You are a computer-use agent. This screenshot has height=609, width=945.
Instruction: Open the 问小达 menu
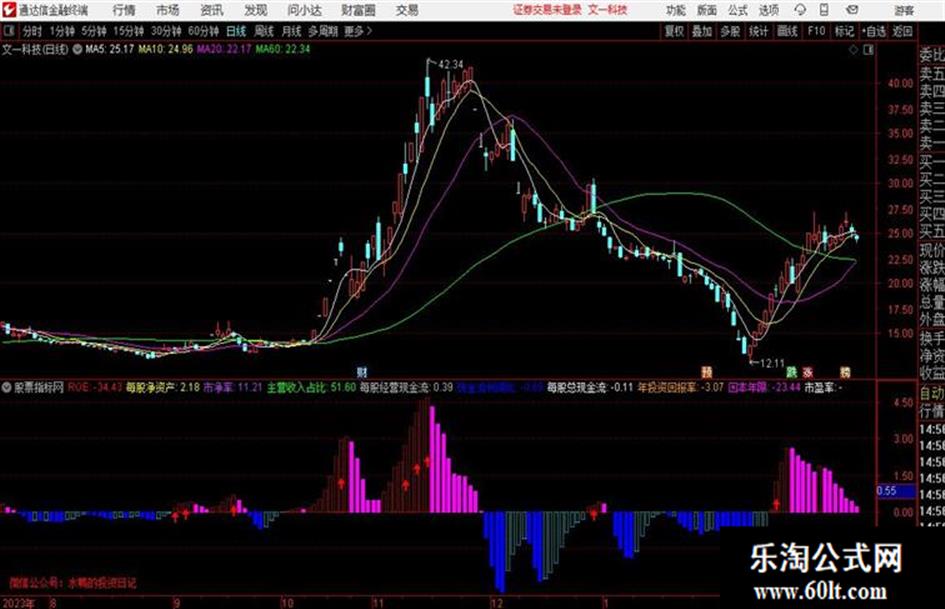pos(304,10)
